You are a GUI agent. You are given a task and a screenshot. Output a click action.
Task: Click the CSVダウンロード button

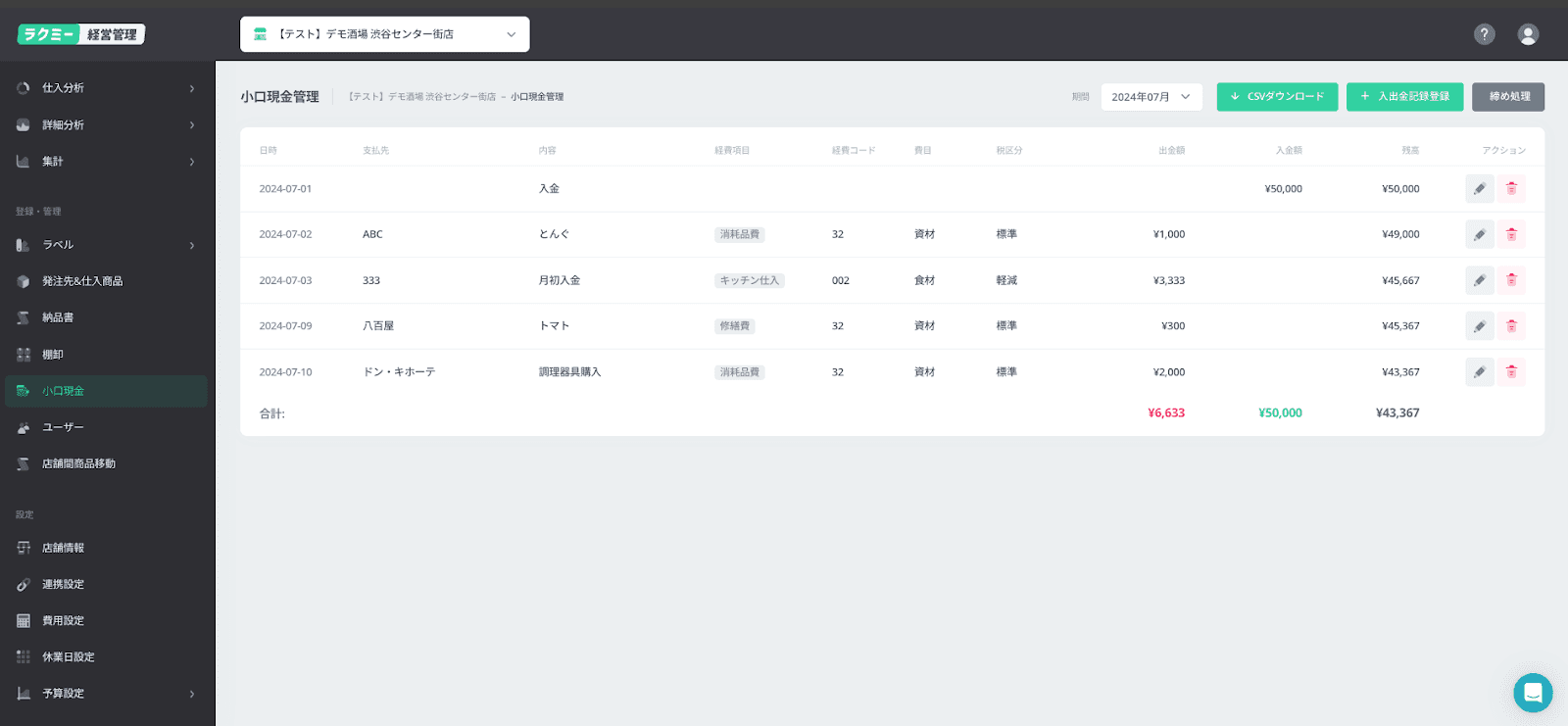[1277, 97]
